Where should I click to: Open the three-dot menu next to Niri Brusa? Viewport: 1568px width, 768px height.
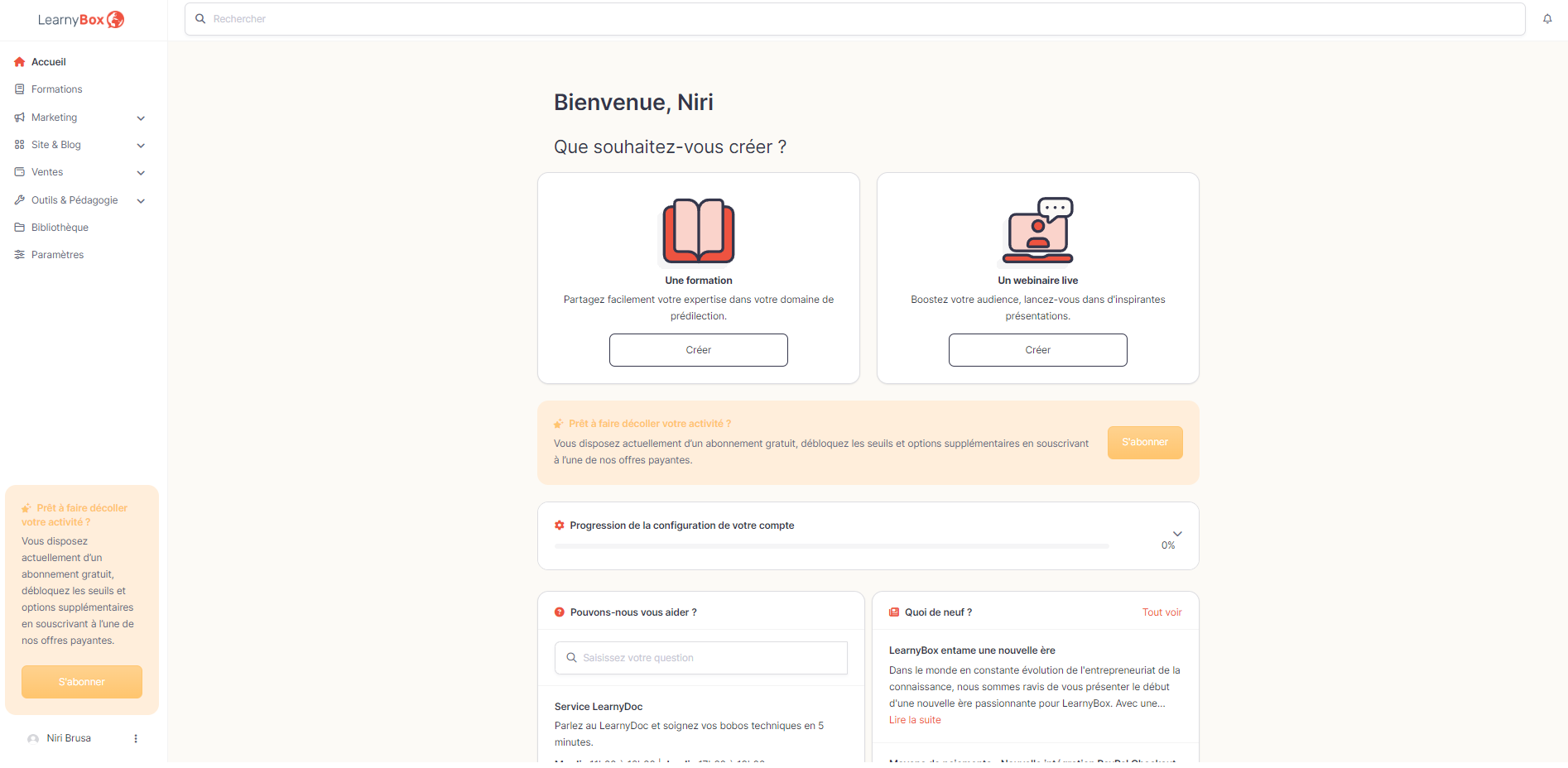pyautogui.click(x=136, y=738)
